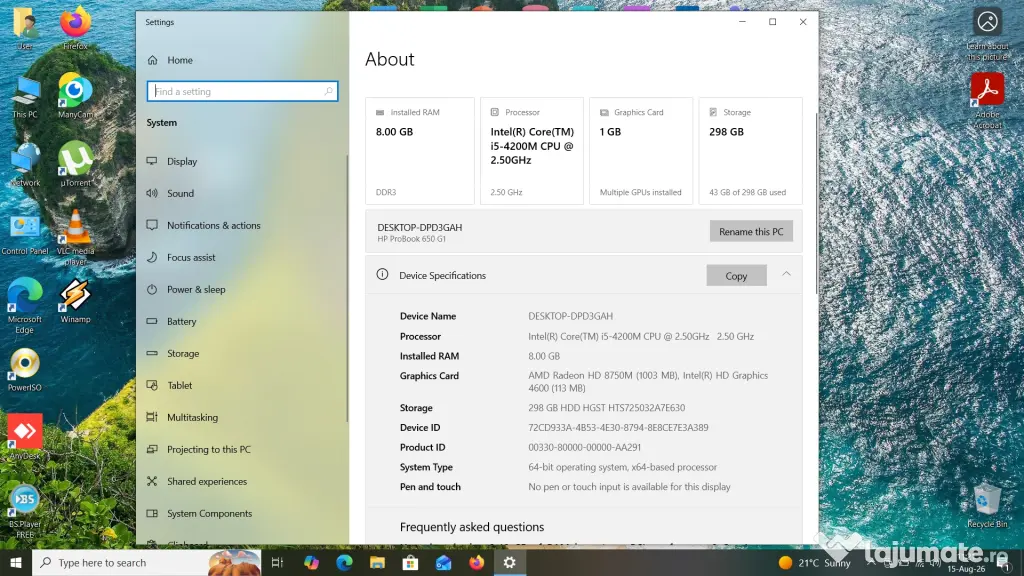Open This PC desktop icon
Image resolution: width=1024 pixels, height=576 pixels.
[25, 96]
